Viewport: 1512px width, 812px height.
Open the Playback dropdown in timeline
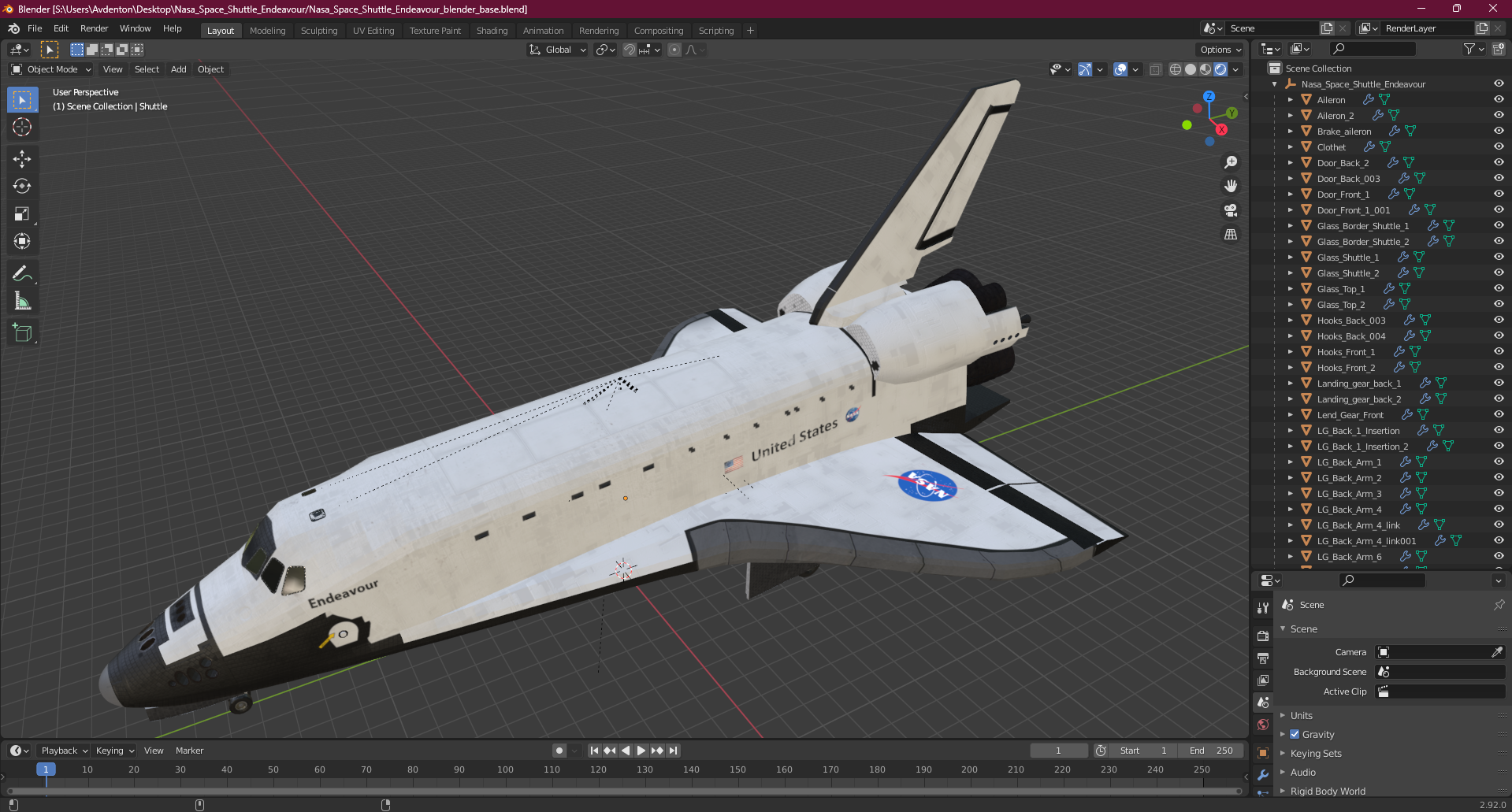tap(64, 751)
